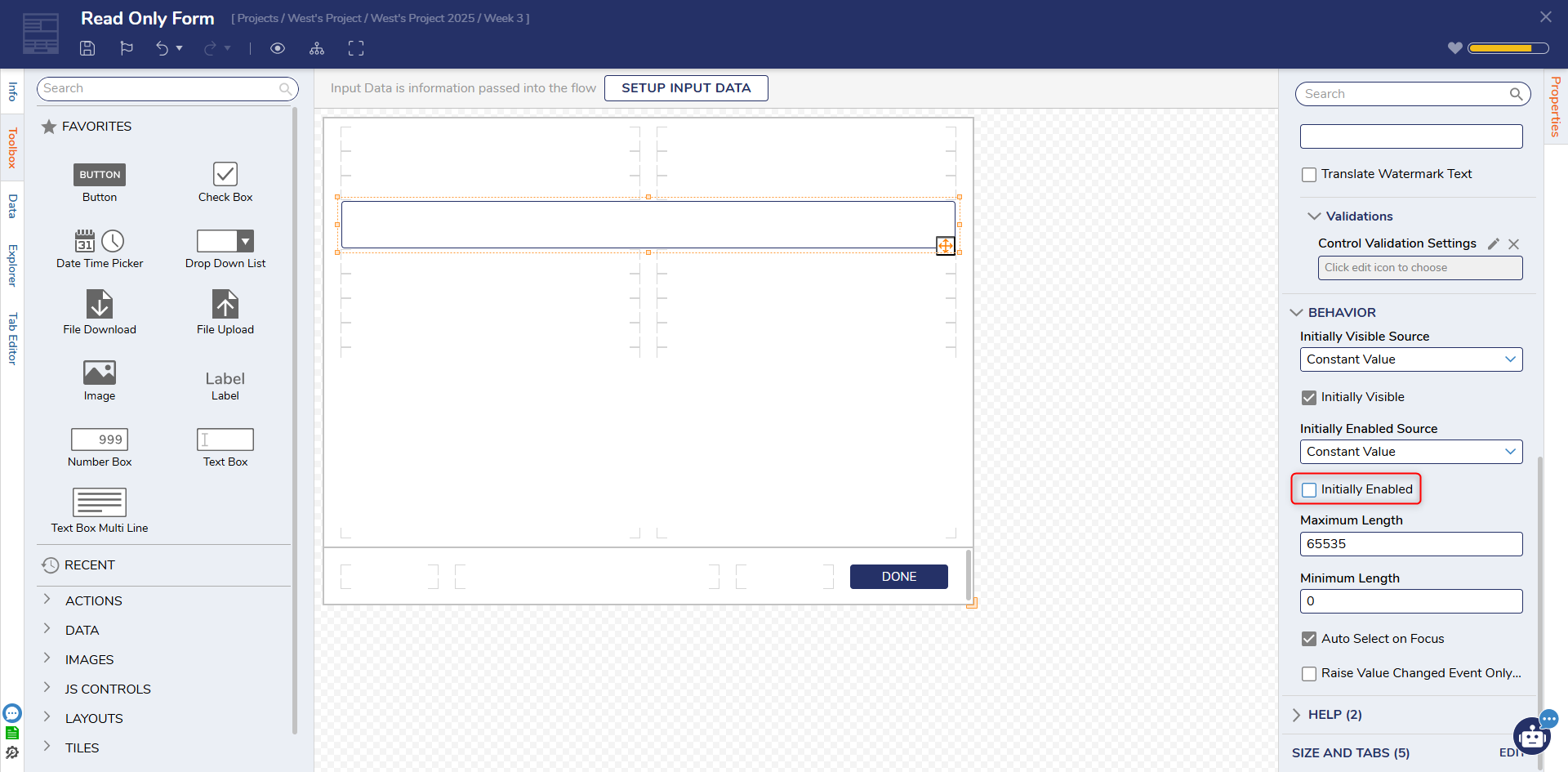Open the eye preview icon
The image size is (1568, 772).
point(278,48)
